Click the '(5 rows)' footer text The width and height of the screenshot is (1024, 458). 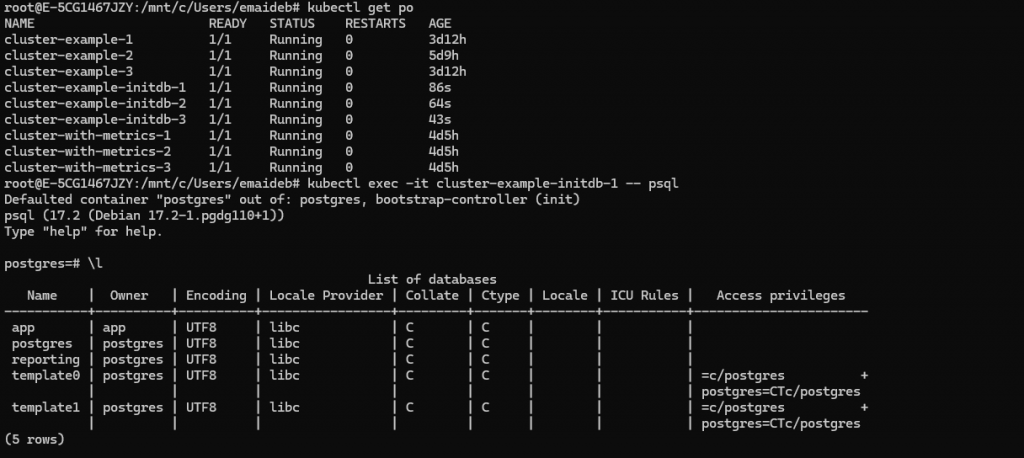click(35, 439)
